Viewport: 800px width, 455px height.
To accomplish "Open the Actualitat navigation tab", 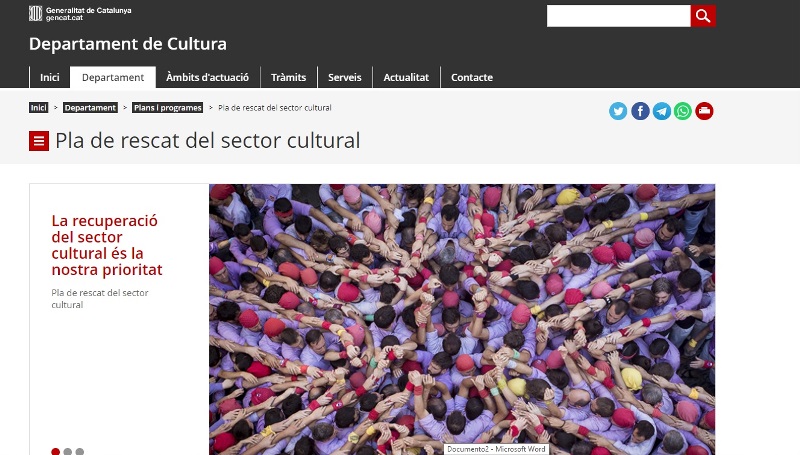I will 406,77.
